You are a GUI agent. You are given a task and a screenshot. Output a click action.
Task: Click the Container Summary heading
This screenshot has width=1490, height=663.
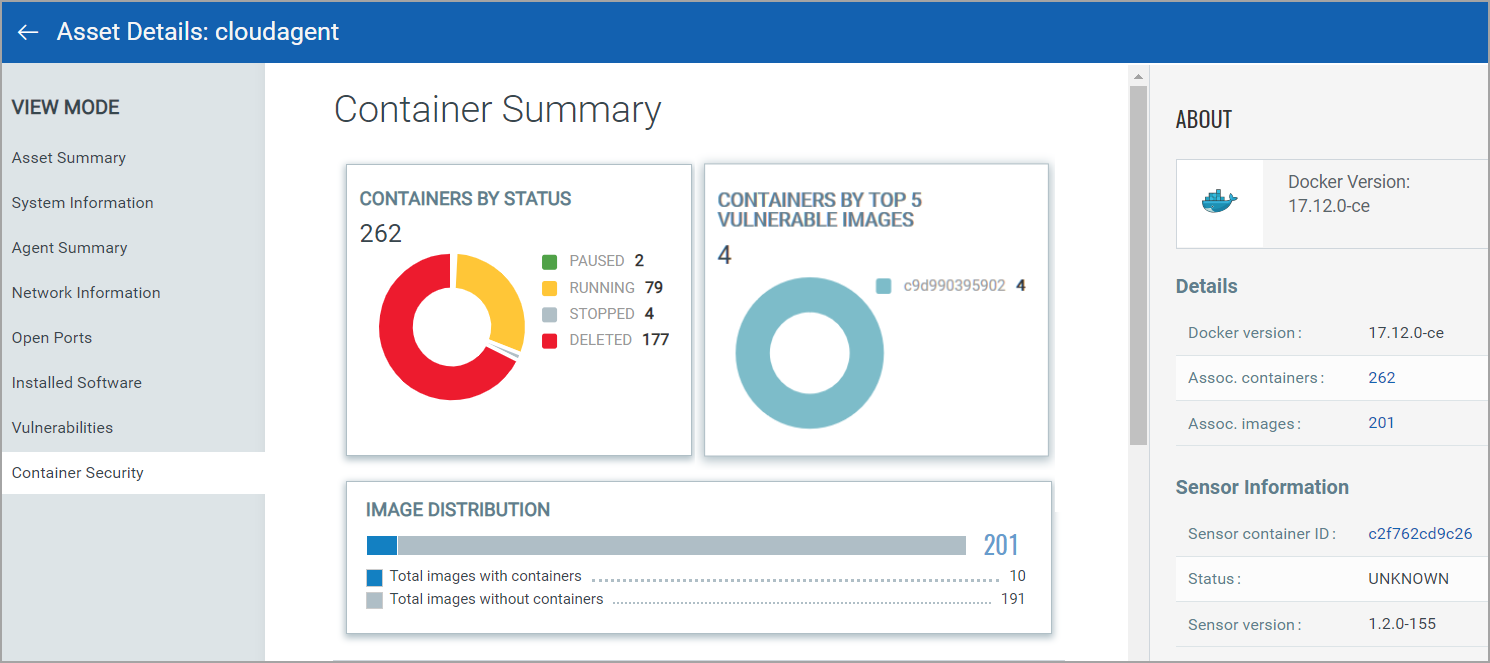point(497,110)
